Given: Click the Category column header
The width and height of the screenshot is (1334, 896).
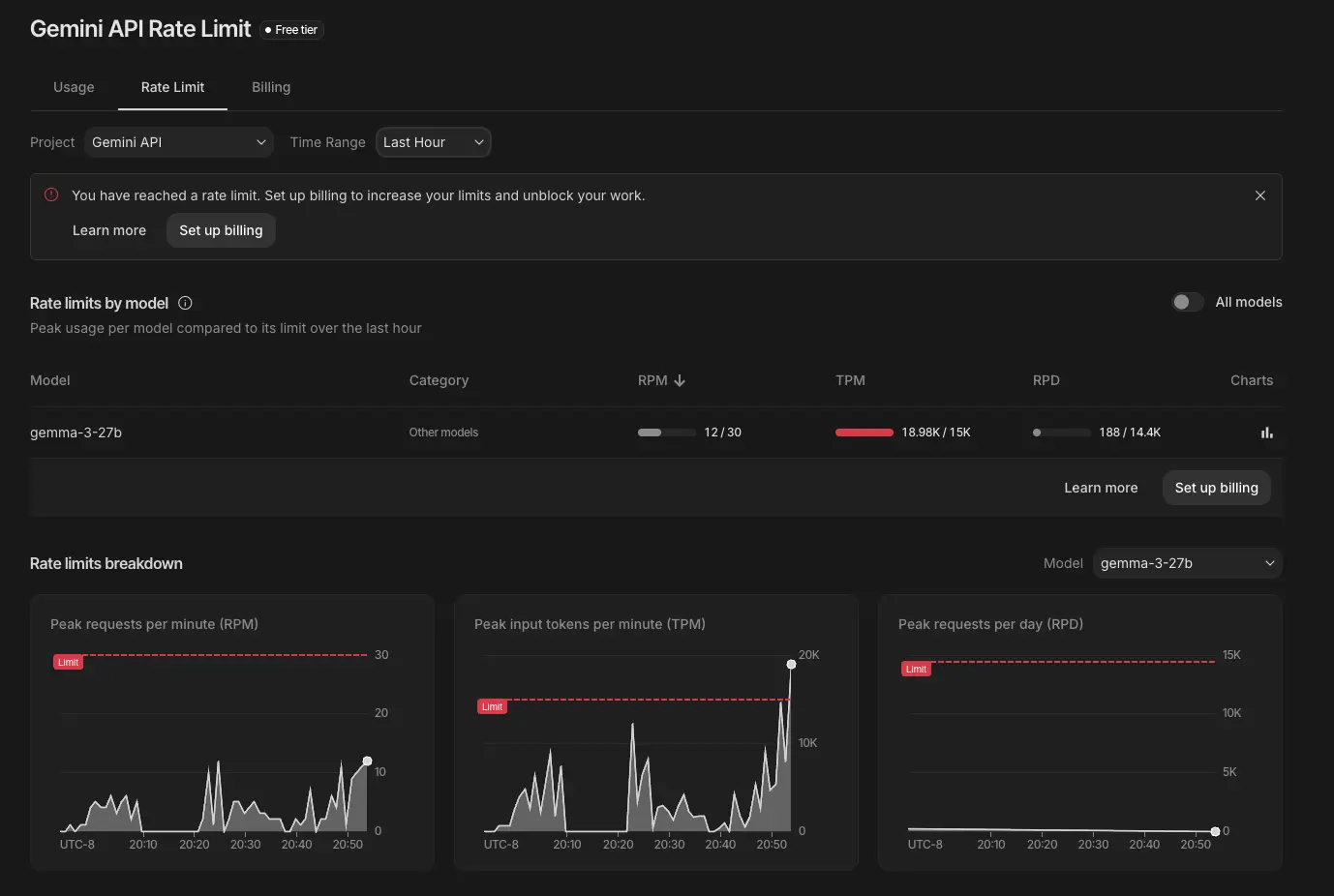Looking at the screenshot, I should 439,380.
